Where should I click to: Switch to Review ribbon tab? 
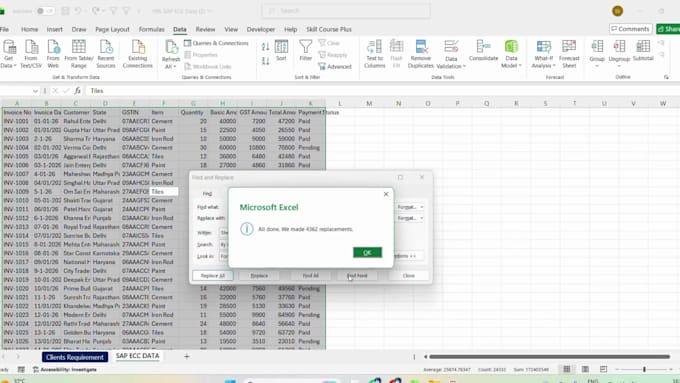coord(205,29)
